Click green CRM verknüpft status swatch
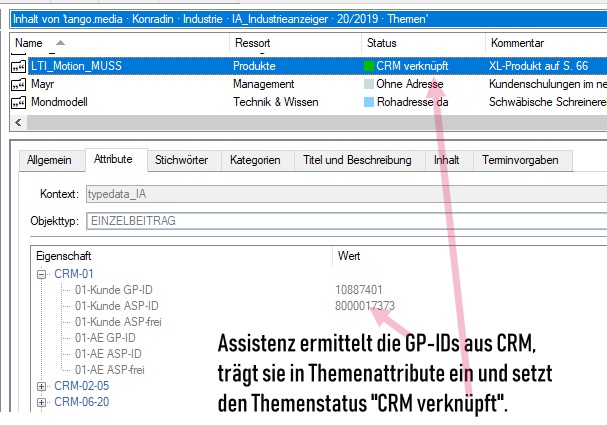This screenshot has width=607, height=425. point(369,66)
